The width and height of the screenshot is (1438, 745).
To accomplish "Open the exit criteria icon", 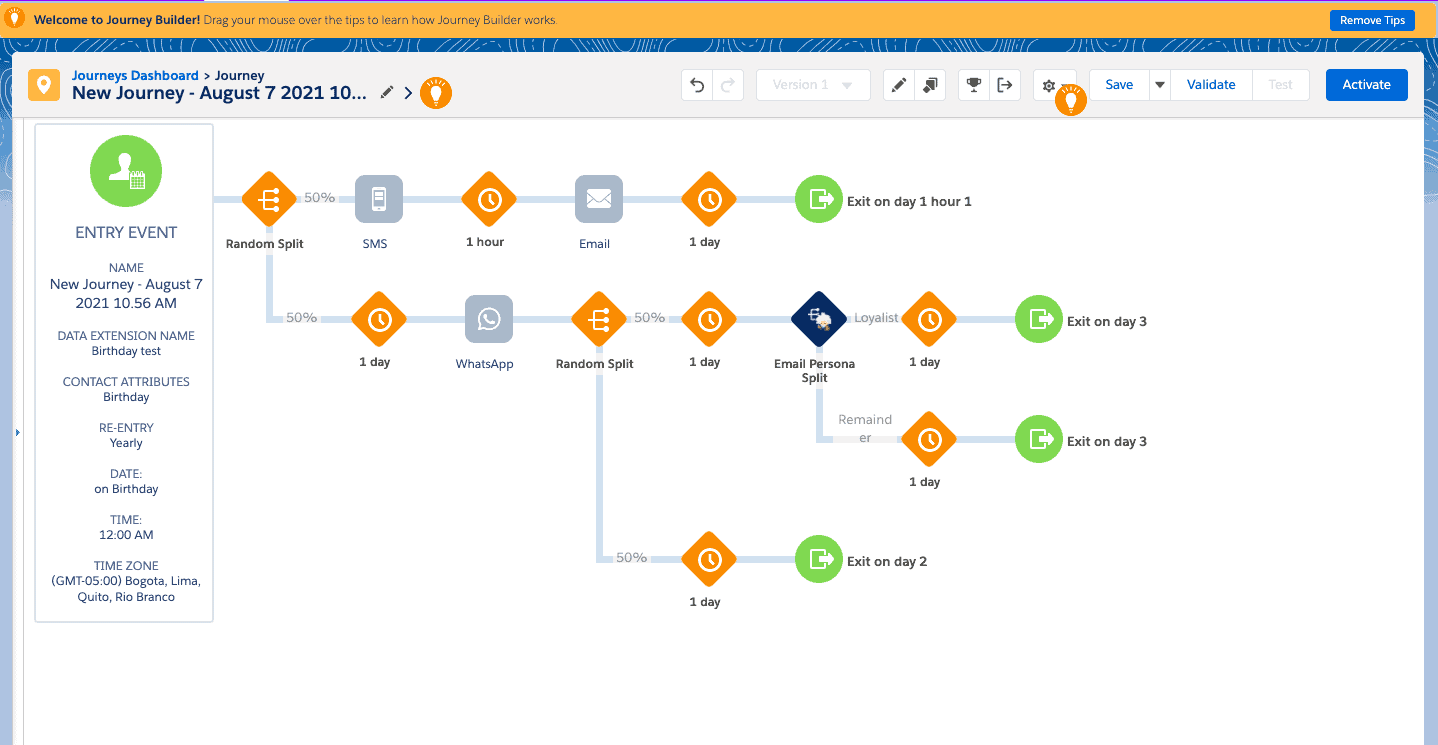I will (x=1004, y=85).
